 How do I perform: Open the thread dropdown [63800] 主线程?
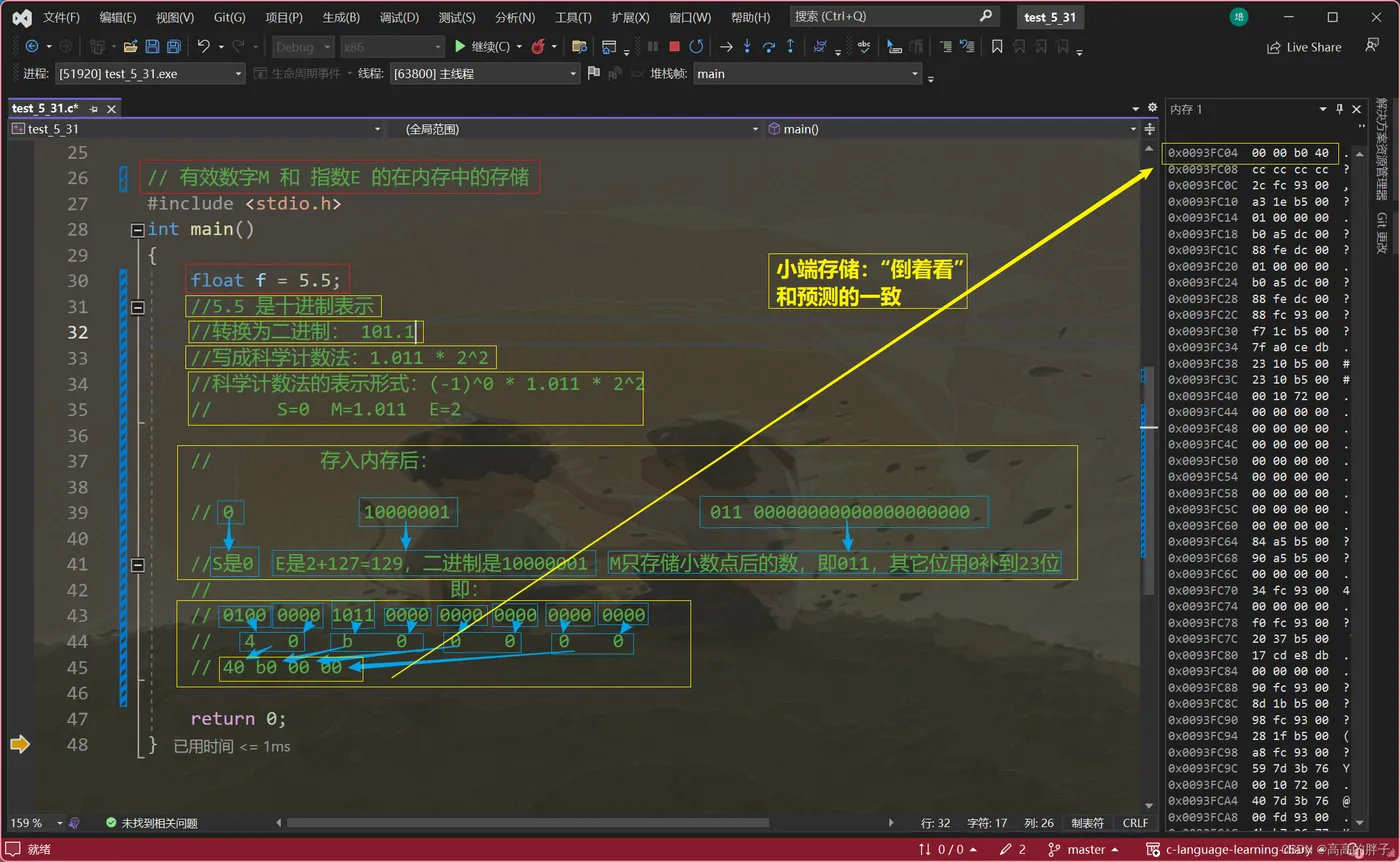pos(484,73)
